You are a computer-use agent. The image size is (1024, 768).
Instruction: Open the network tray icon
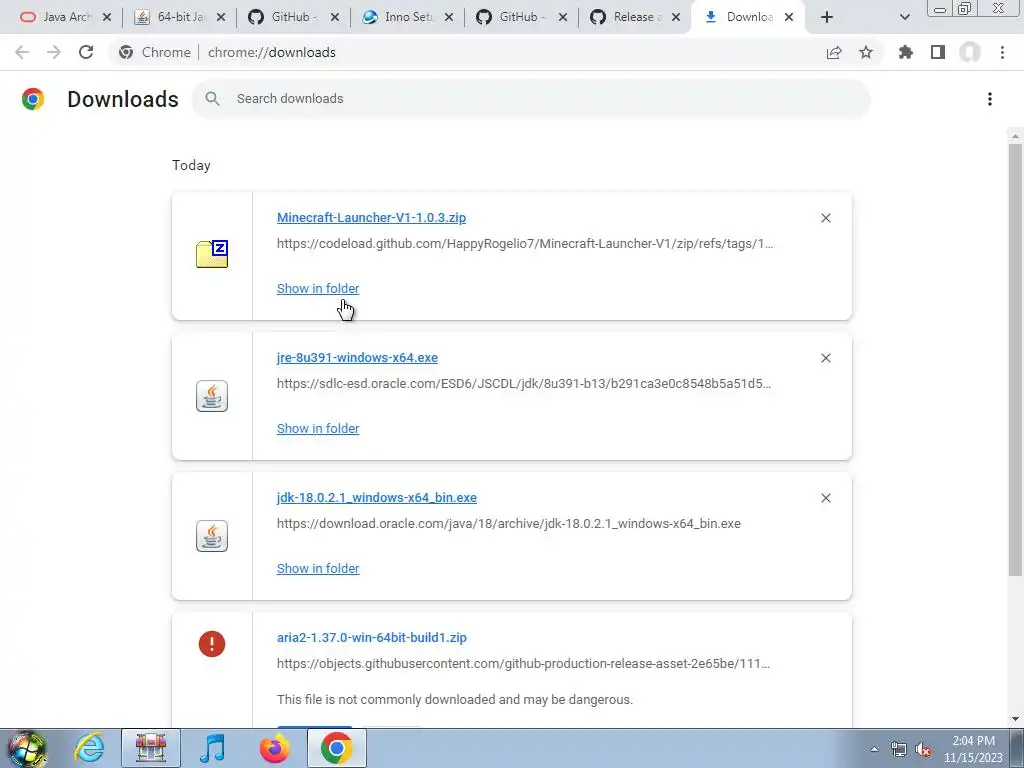[x=899, y=750]
